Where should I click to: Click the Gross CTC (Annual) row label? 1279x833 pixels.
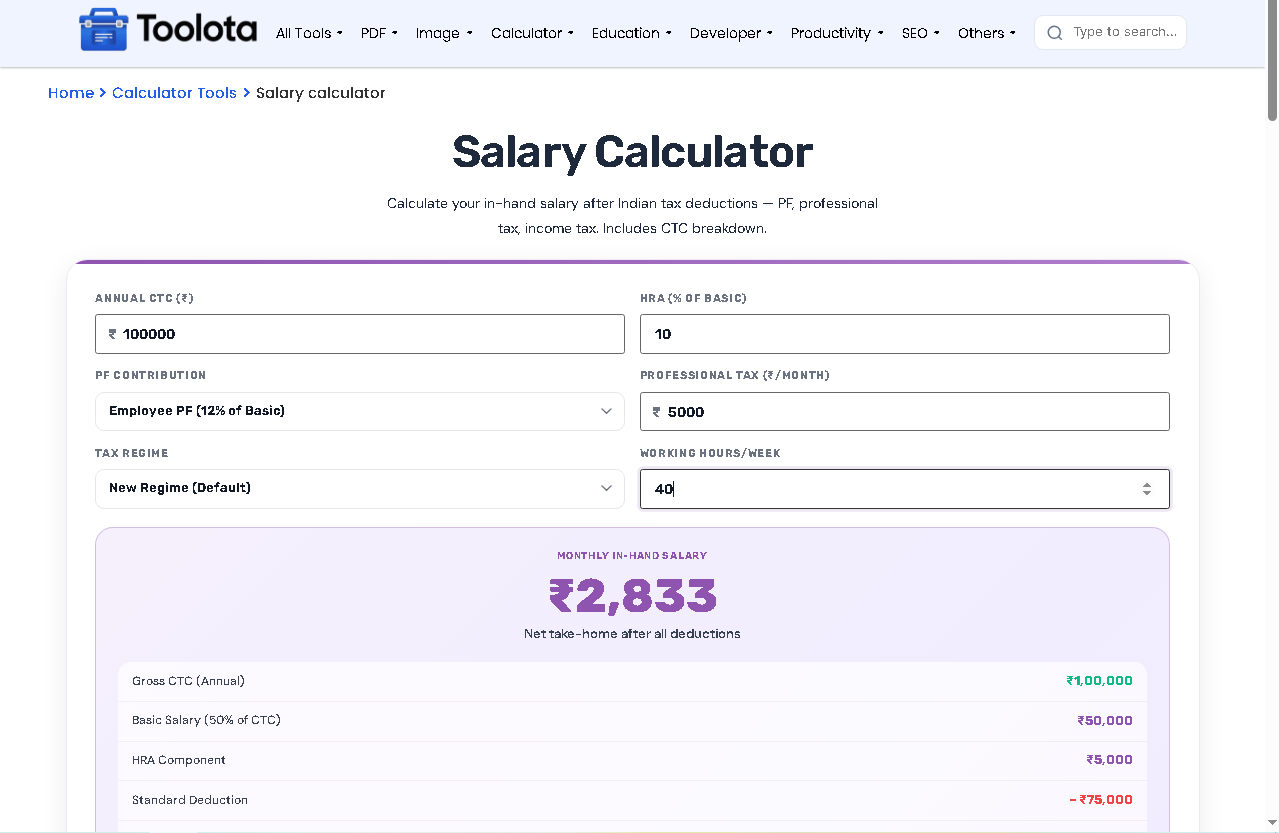click(188, 681)
